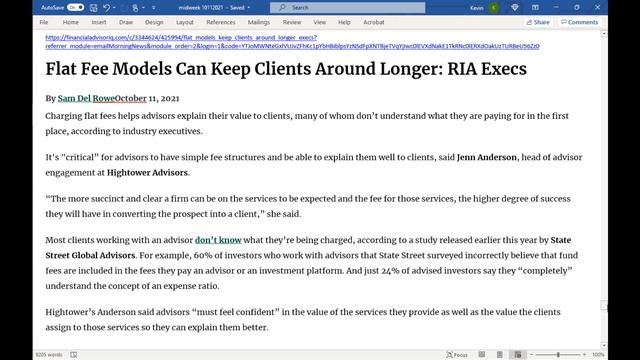Open the References tab
This screenshot has height=360, width=640.
coord(221,22)
